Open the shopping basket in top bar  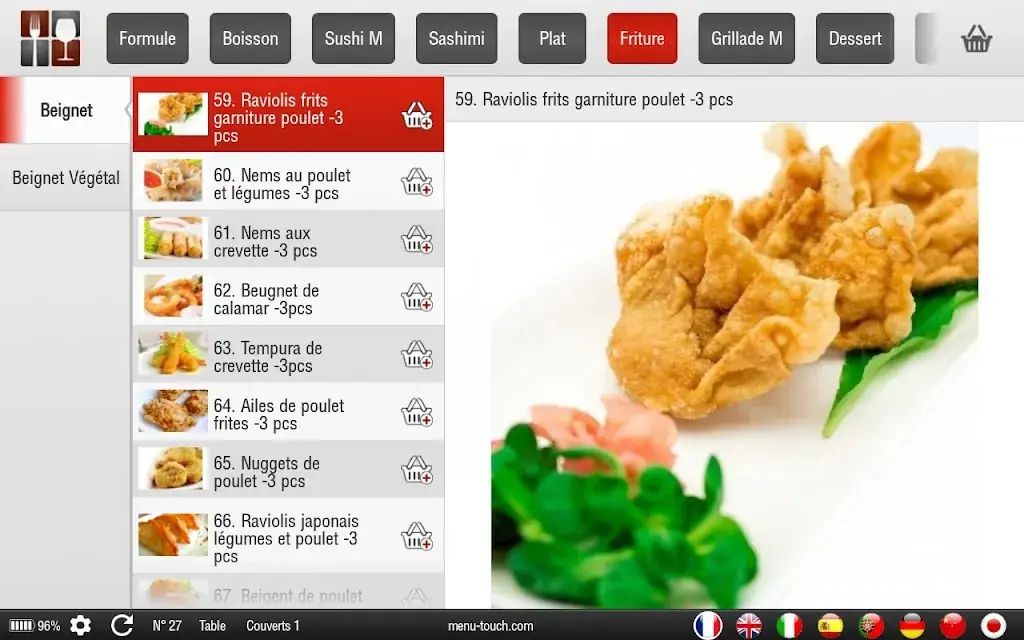(976, 39)
